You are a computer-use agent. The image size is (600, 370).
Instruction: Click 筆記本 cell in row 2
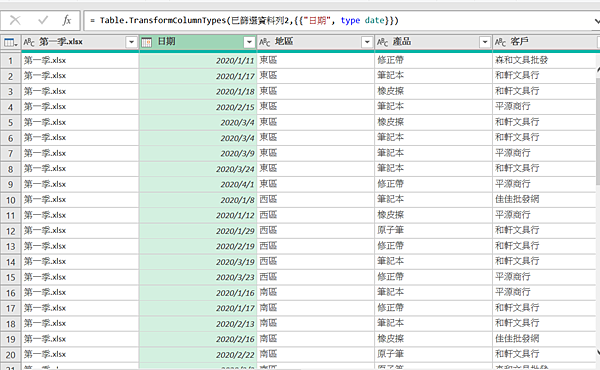pyautogui.click(x=434, y=76)
